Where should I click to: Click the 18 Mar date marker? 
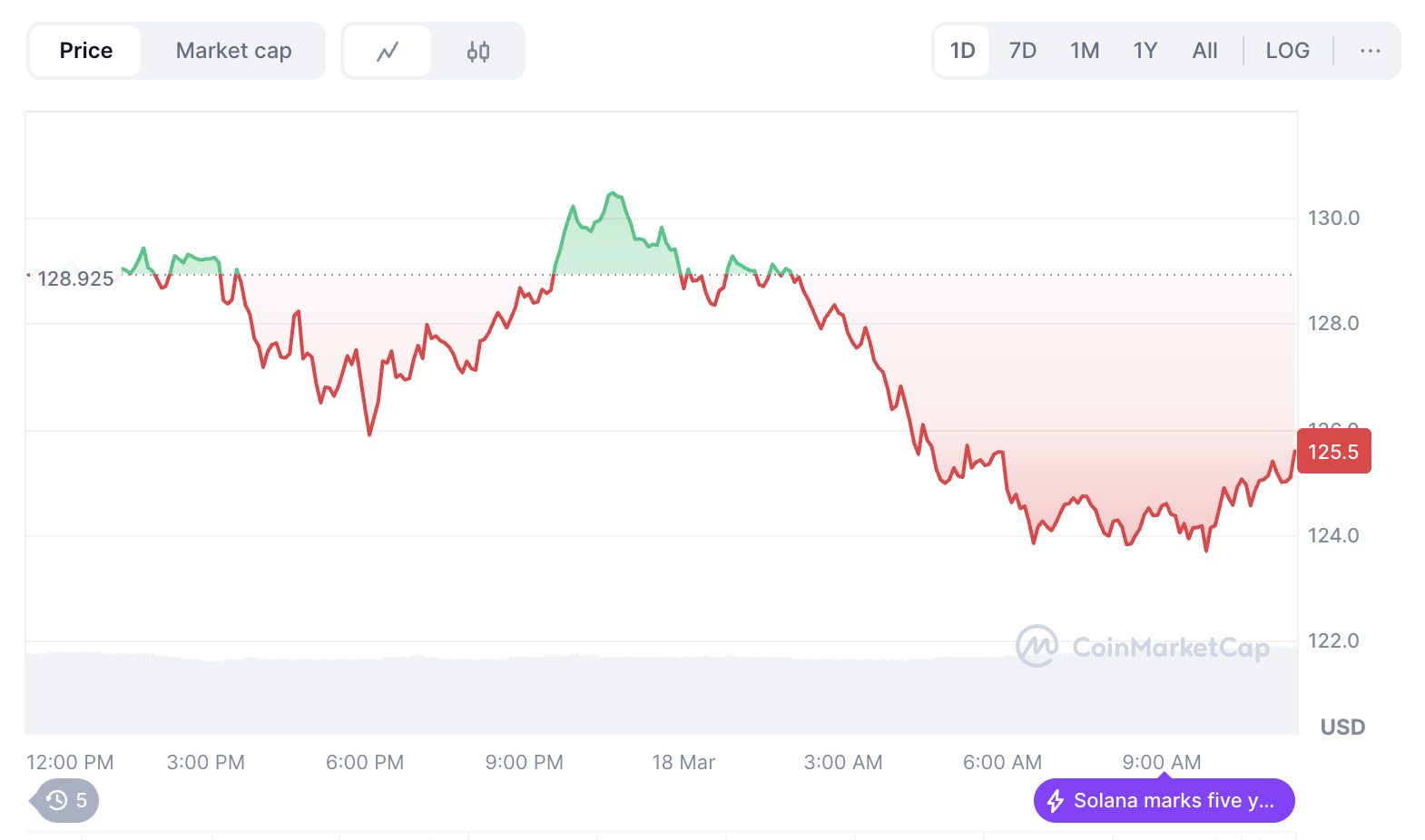683,763
